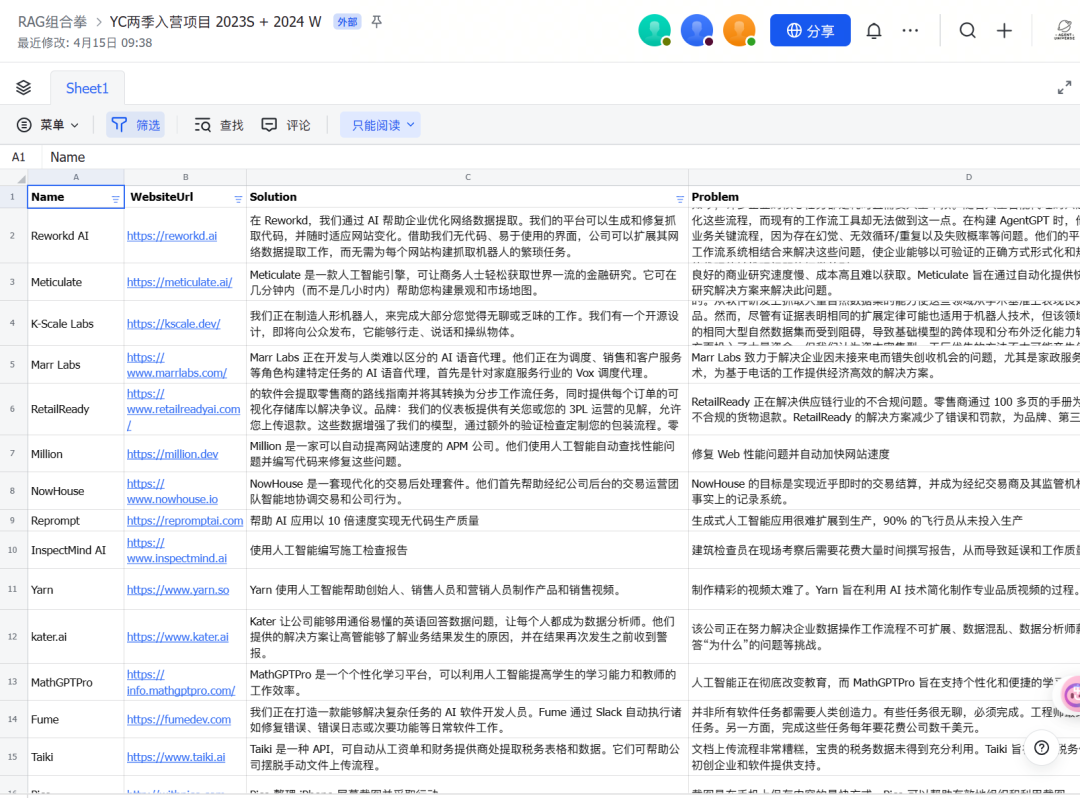Screen dimensions: 1080x798
Task: Select column A header
Action: pyautogui.click(x=76, y=177)
